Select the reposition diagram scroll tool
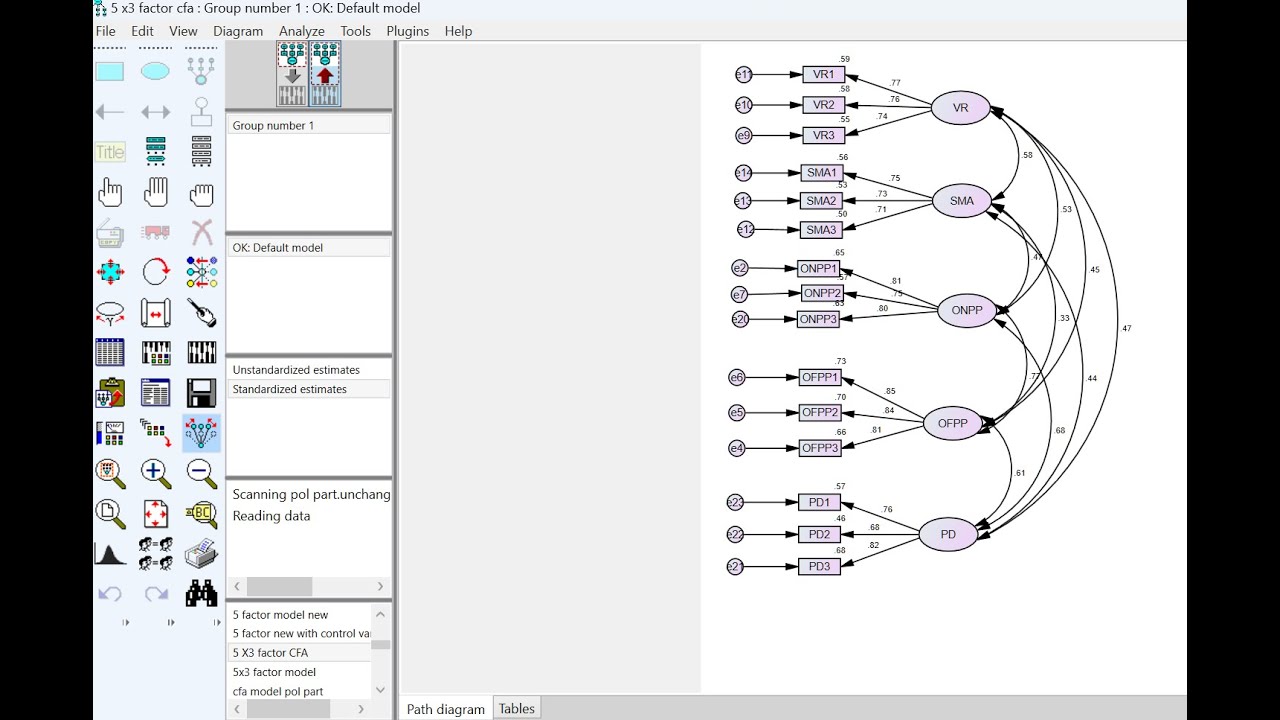1280x720 pixels. (155, 313)
